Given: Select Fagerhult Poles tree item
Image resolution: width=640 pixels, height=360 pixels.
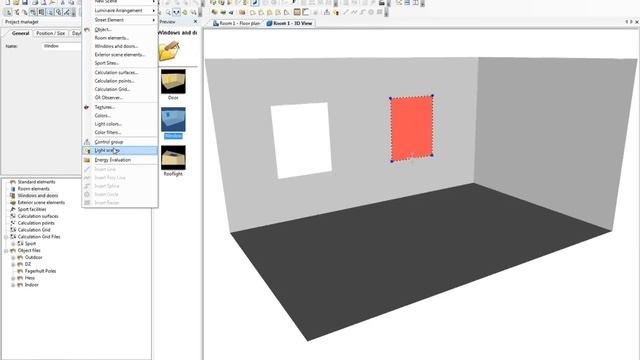Looking at the screenshot, I should click(x=40, y=271).
